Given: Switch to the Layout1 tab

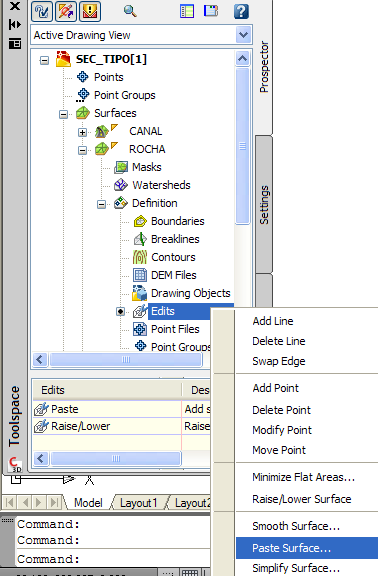Looking at the screenshot, I should 138,503.
